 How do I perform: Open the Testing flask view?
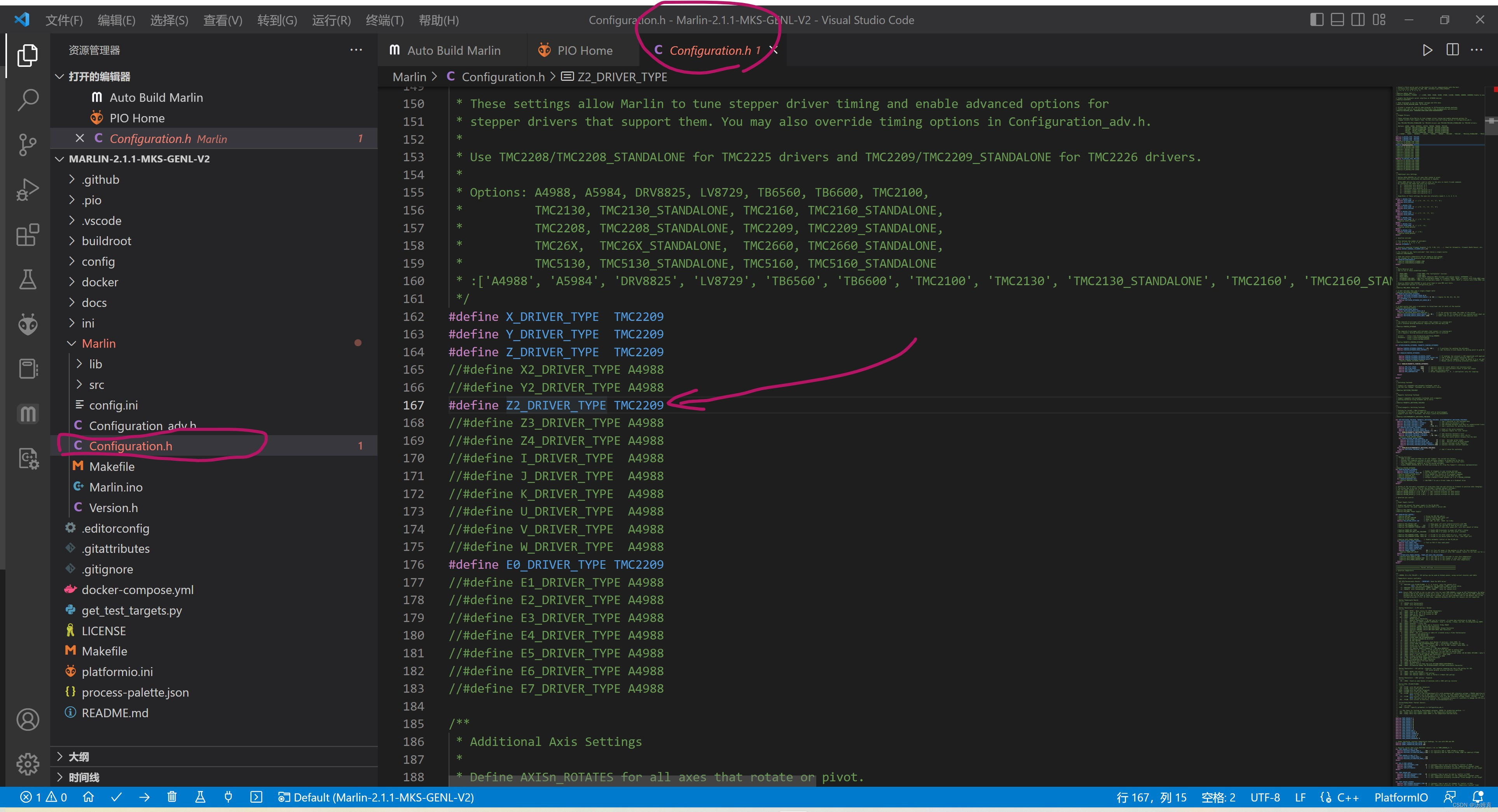coord(27,280)
